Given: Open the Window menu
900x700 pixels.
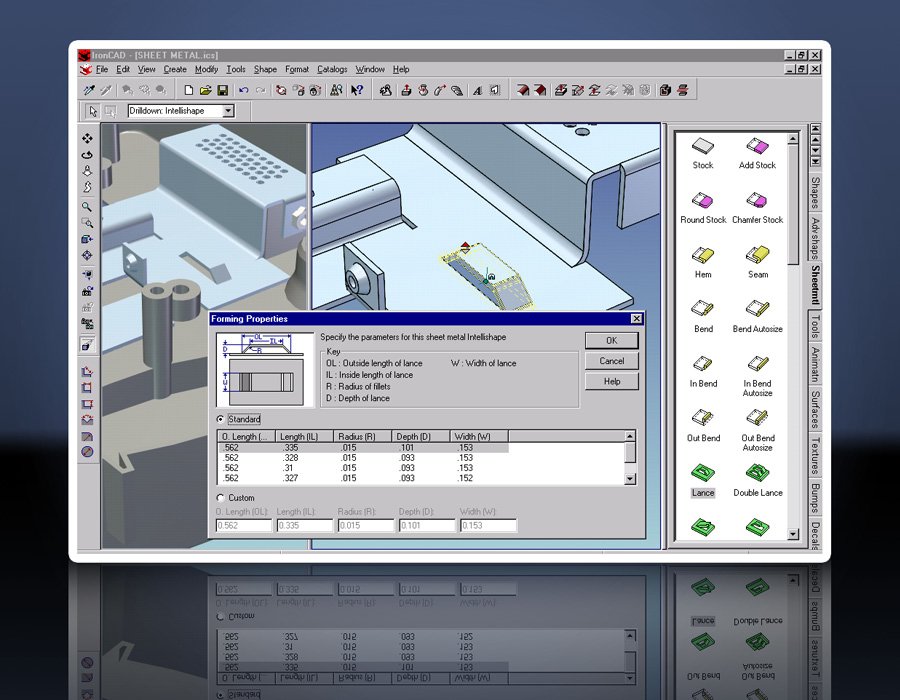Looking at the screenshot, I should pyautogui.click(x=370, y=69).
